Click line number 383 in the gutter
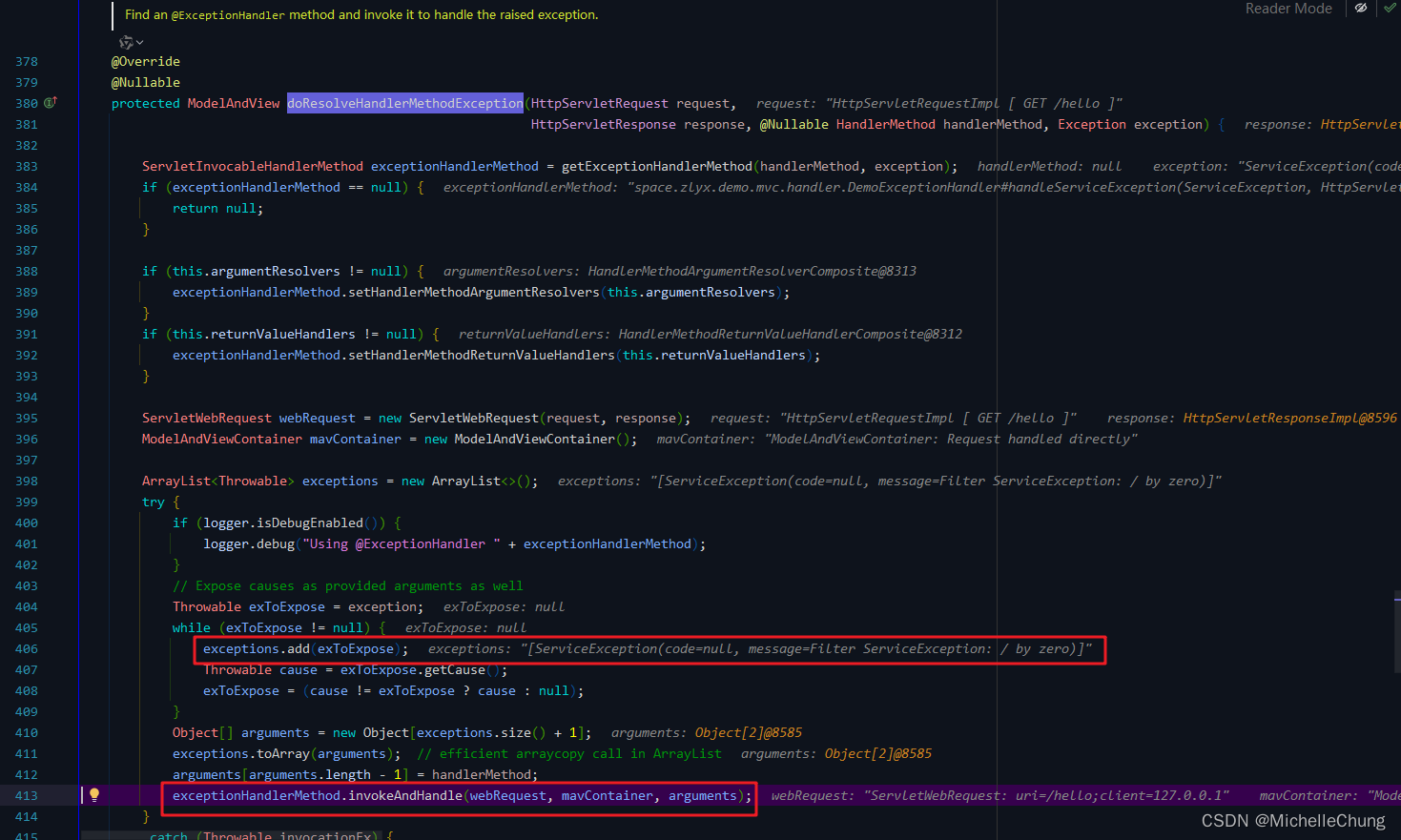The width and height of the screenshot is (1401, 840). (27, 166)
